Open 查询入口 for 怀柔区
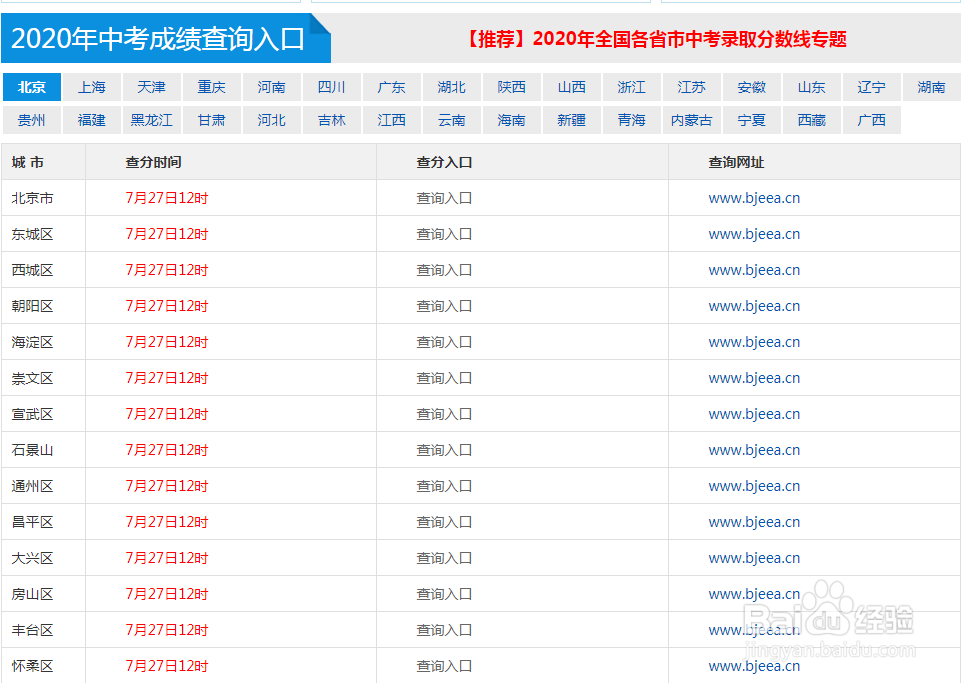Viewport: 969px width, 683px height. [444, 665]
